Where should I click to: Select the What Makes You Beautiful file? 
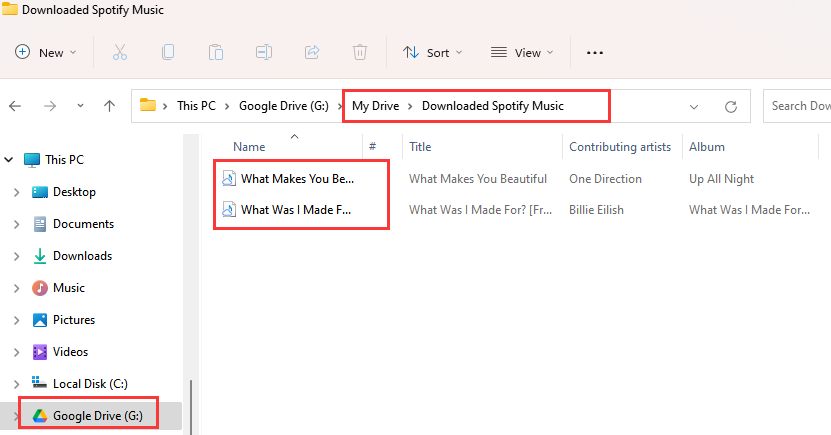point(297,179)
